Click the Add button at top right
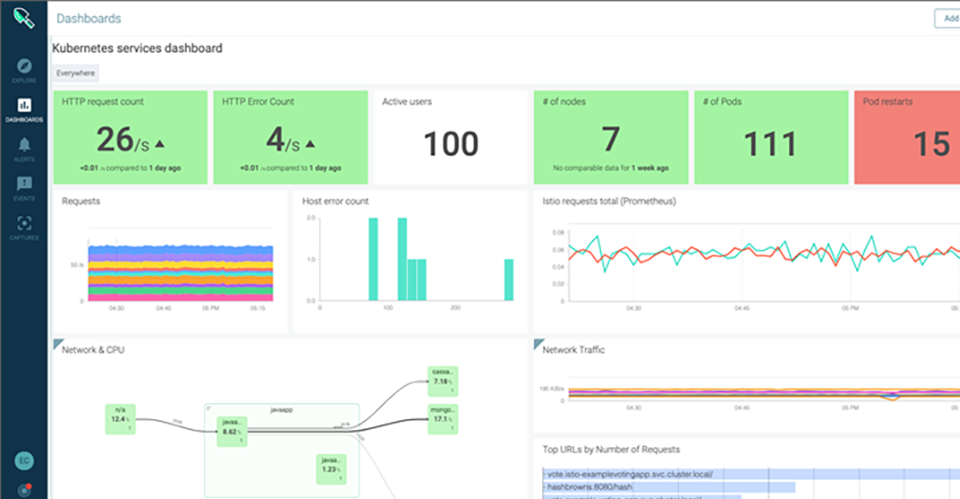This screenshot has height=499, width=960. (946, 18)
